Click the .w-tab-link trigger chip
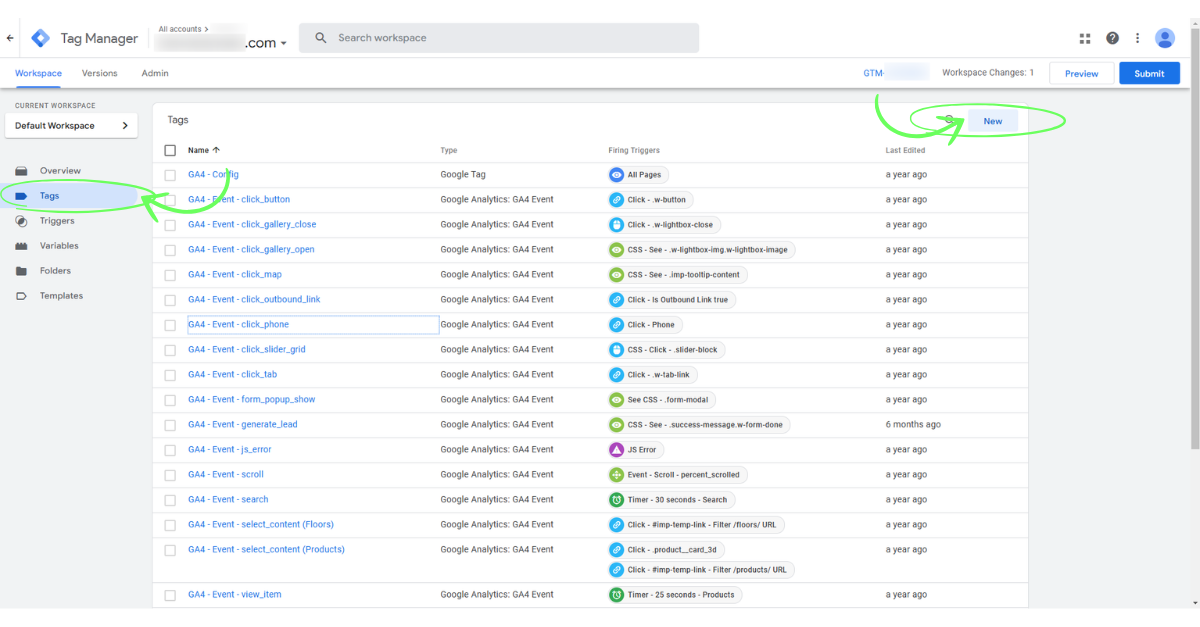 point(653,375)
